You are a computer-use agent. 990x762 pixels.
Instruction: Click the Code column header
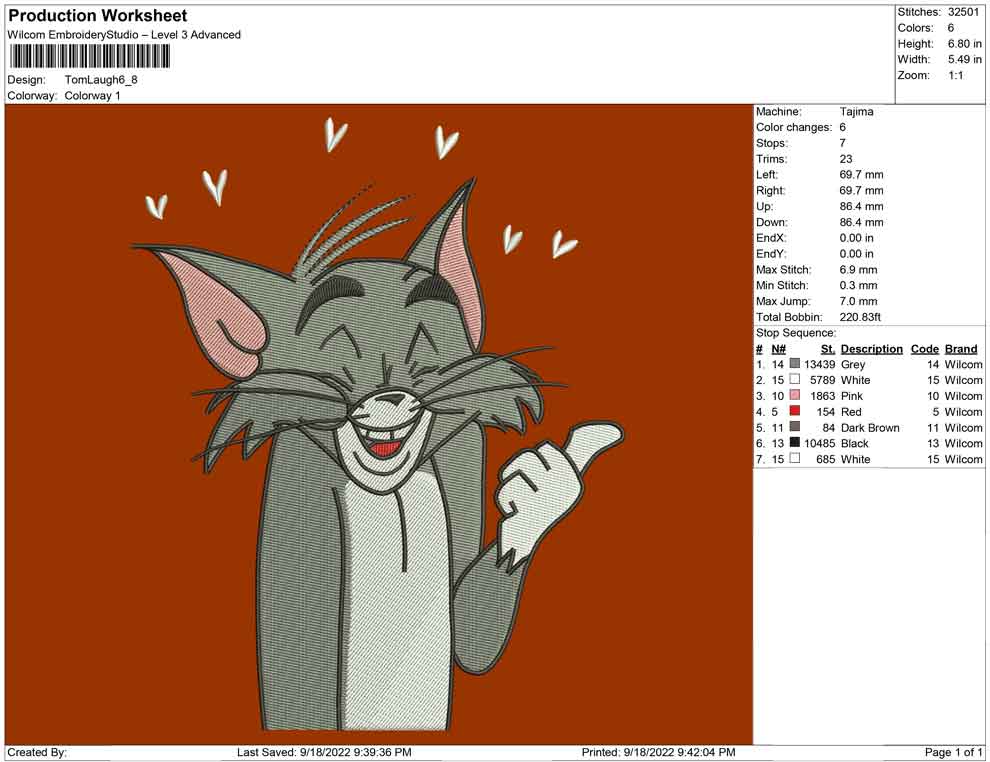[x=925, y=349]
